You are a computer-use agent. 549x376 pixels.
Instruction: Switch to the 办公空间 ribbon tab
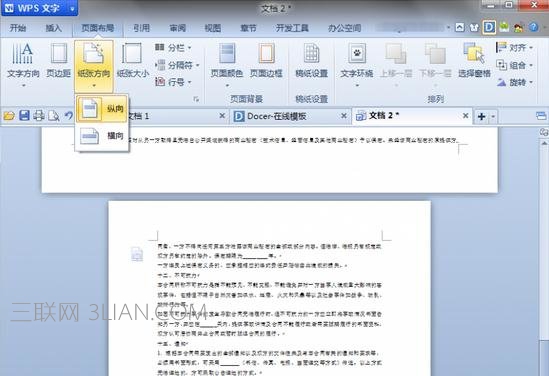coord(345,28)
